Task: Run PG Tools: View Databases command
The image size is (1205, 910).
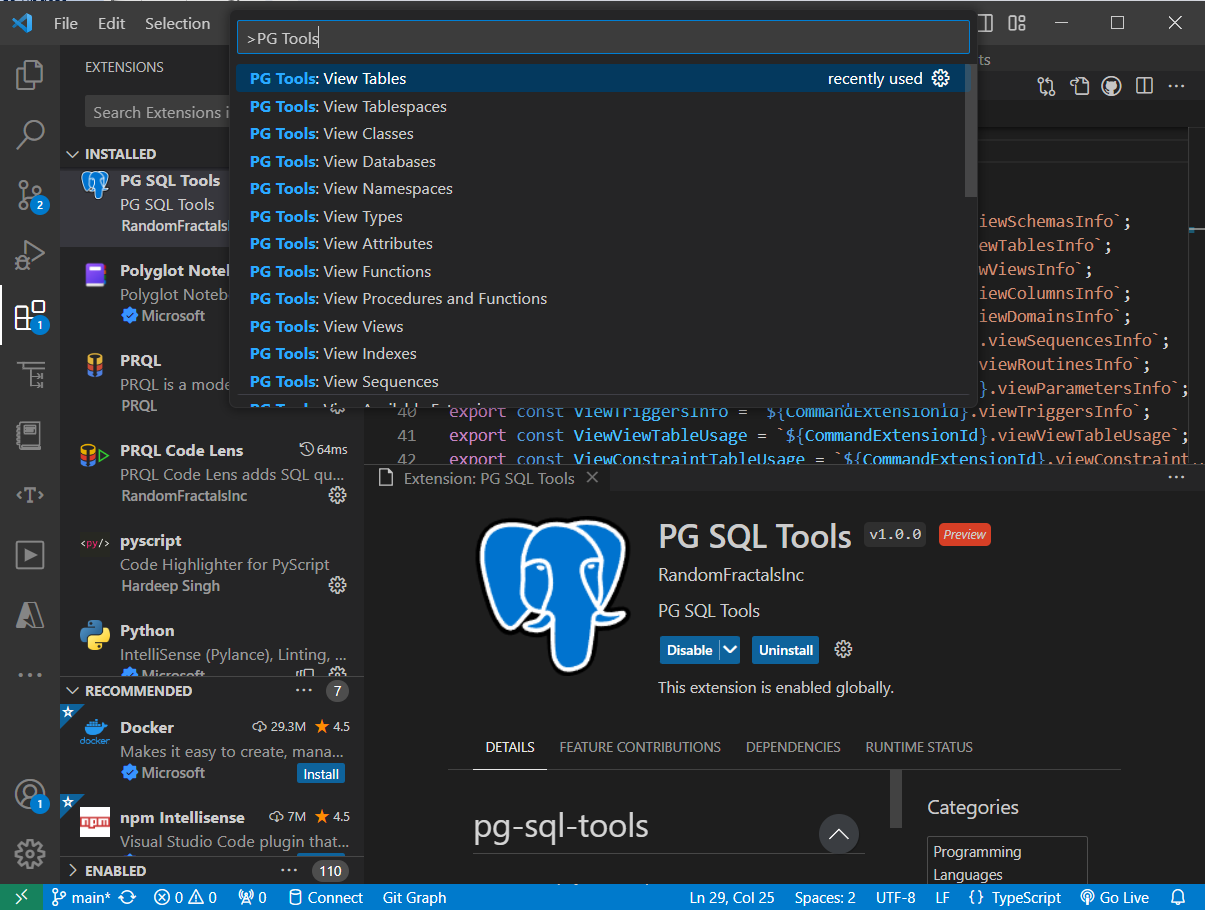Action: pyautogui.click(x=603, y=161)
